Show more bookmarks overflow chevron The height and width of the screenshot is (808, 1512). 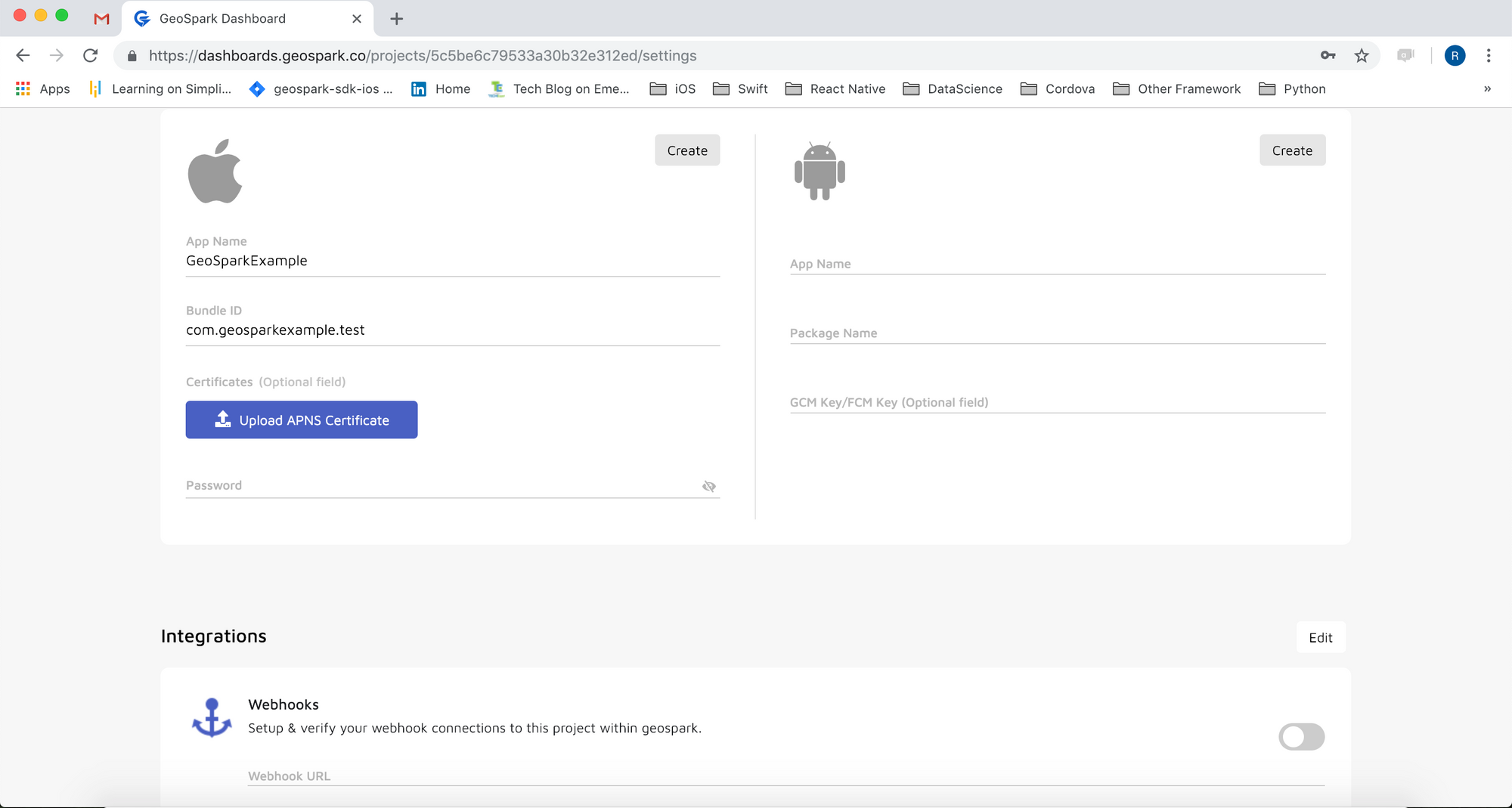pyautogui.click(x=1487, y=89)
